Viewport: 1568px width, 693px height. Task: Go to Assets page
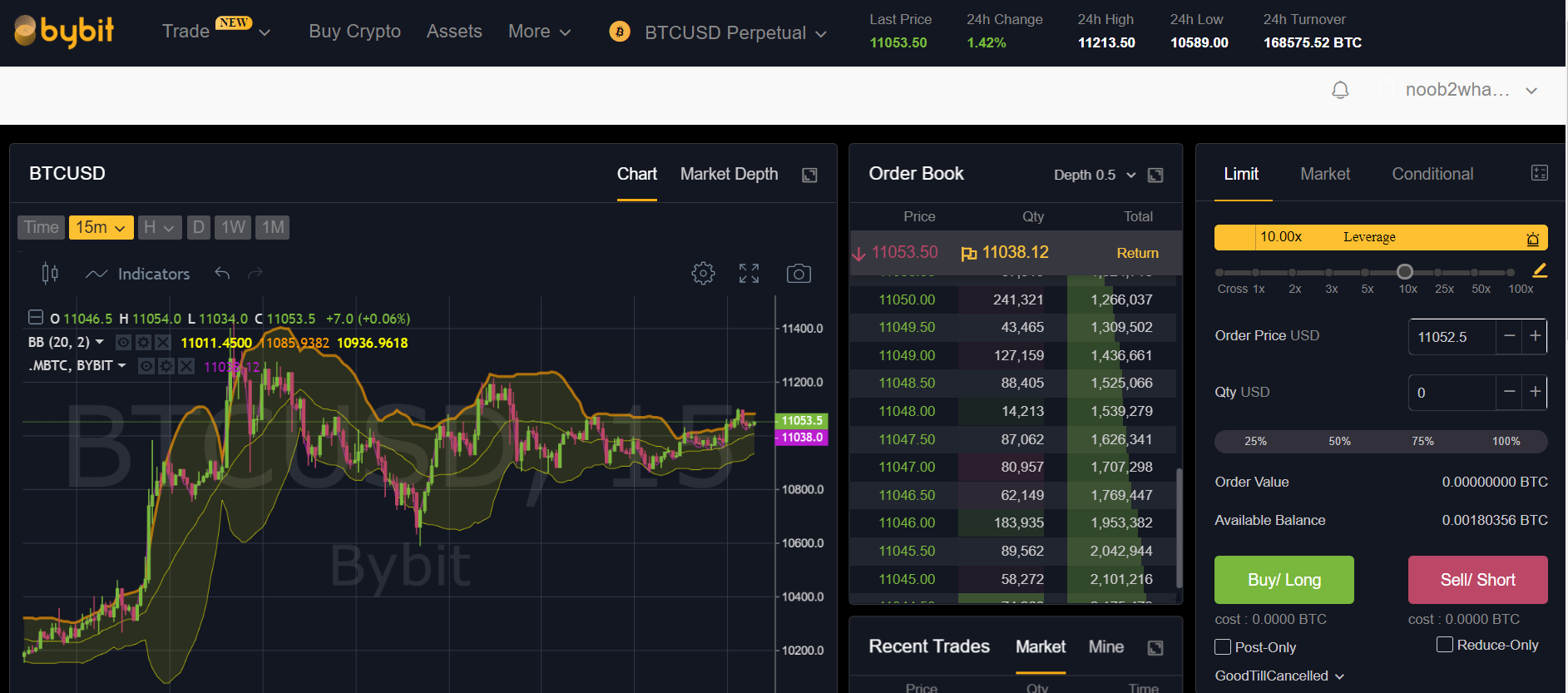click(x=454, y=32)
